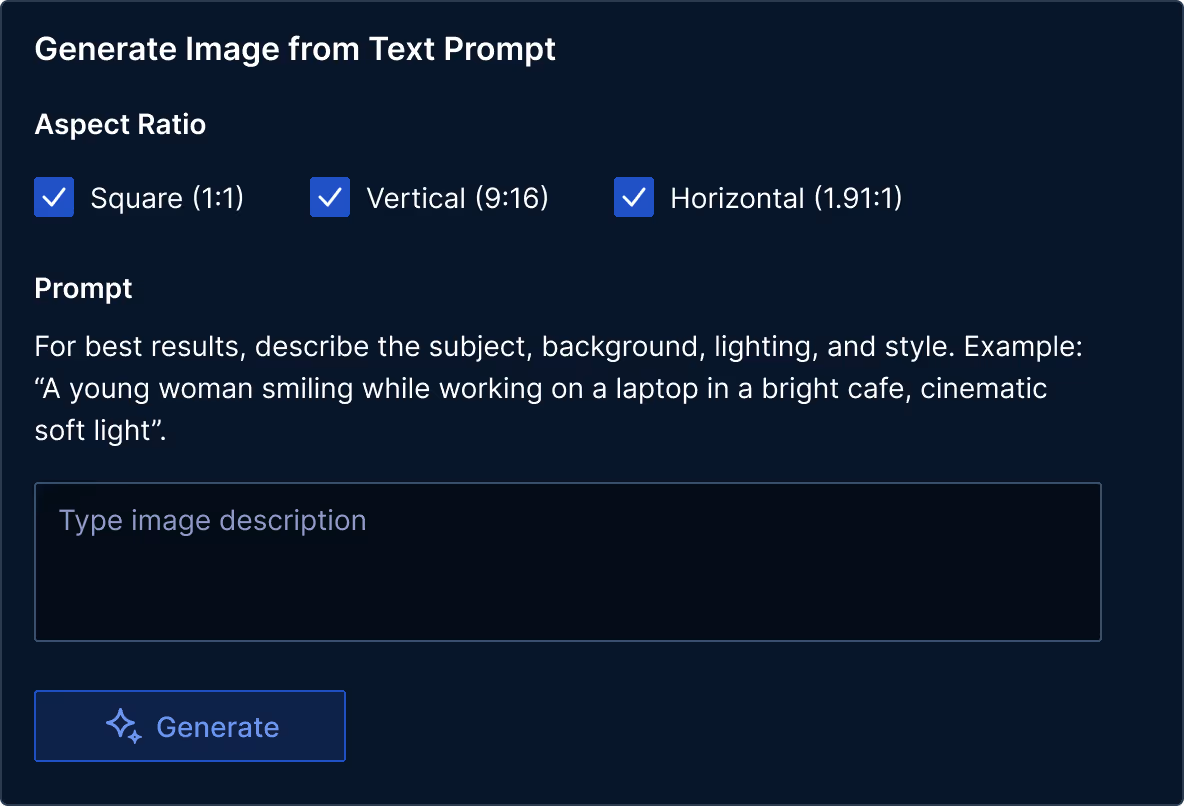
Task: Click the Aspect Ratio heading
Action: click(119, 124)
